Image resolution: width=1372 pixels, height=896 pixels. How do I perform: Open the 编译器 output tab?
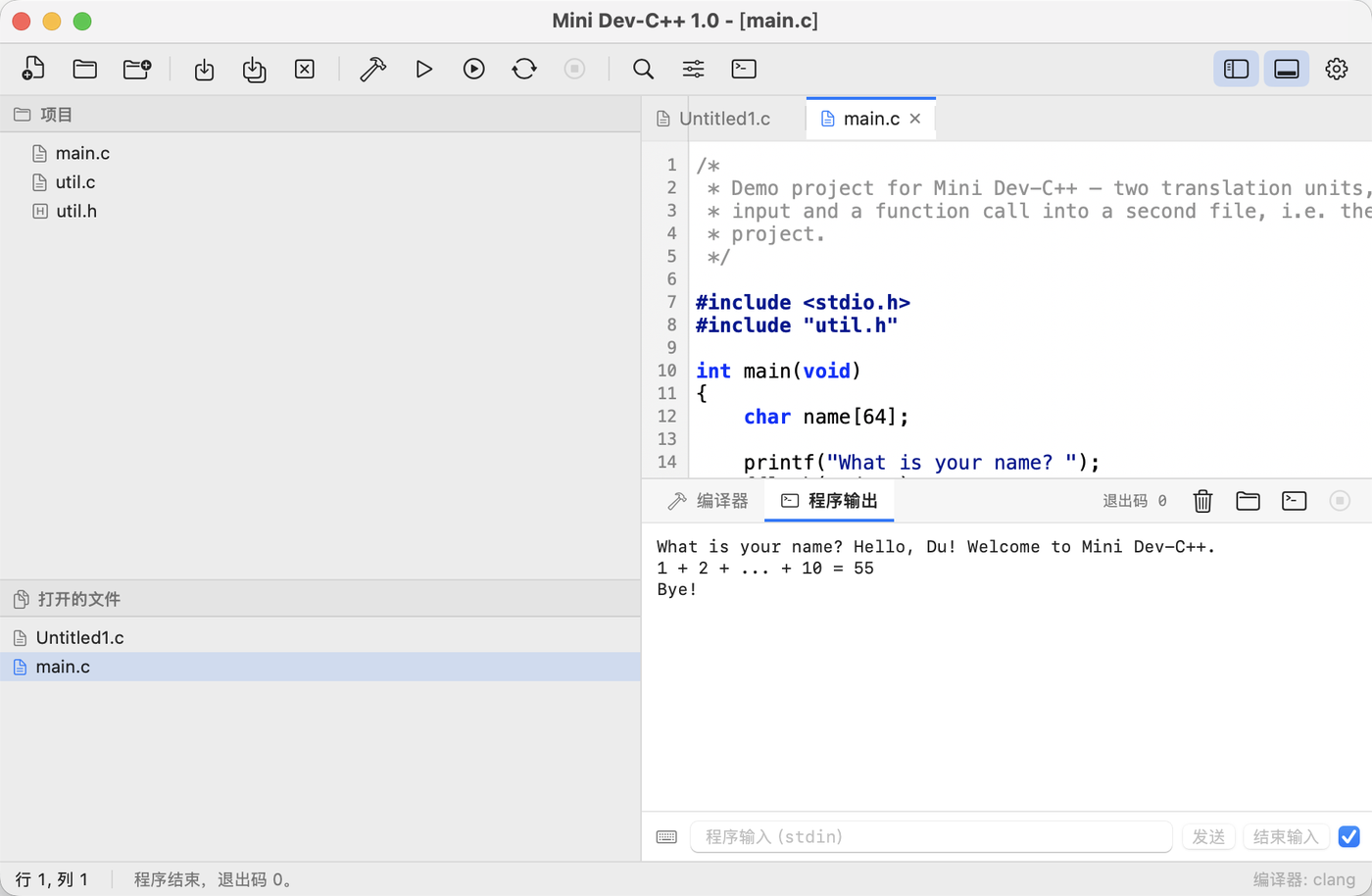click(708, 501)
